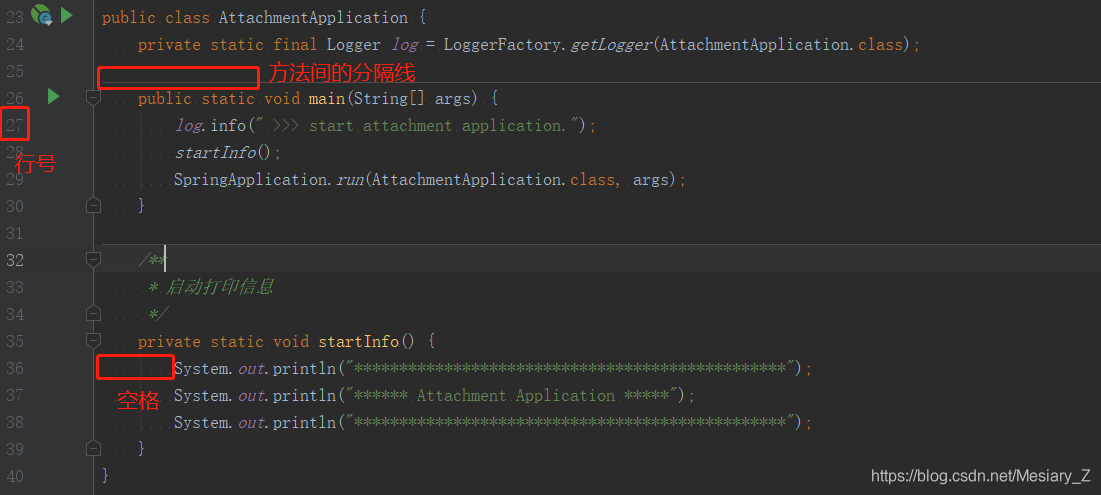
Task: Click line number 33 in the gutter
Action: coord(15,287)
